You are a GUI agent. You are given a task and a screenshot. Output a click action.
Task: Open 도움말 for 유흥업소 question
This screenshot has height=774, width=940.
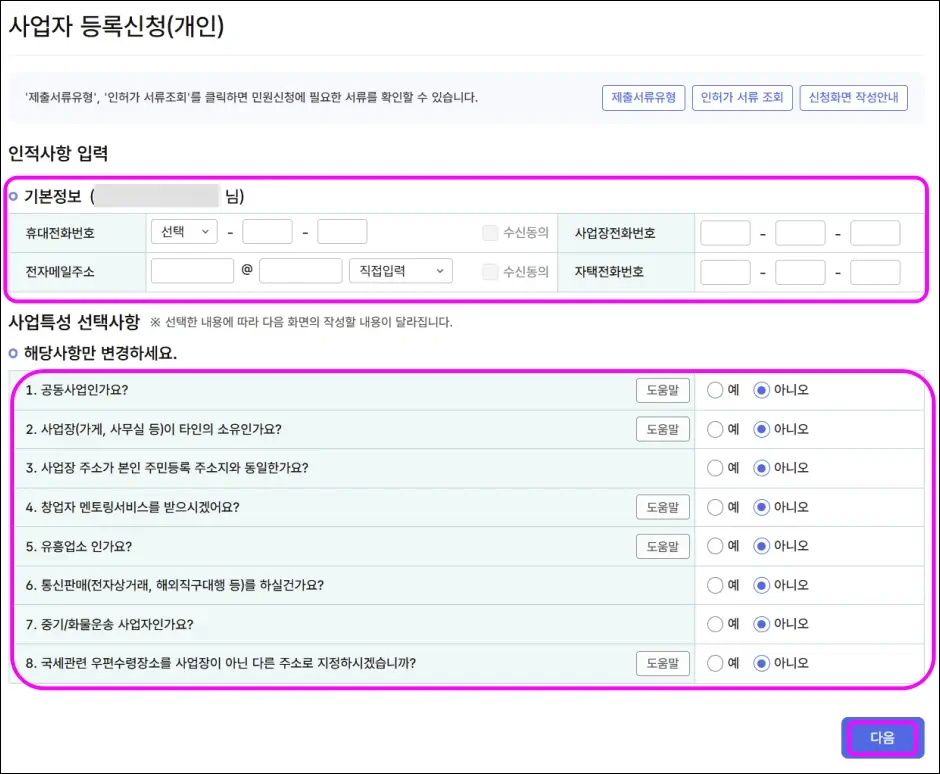click(662, 546)
